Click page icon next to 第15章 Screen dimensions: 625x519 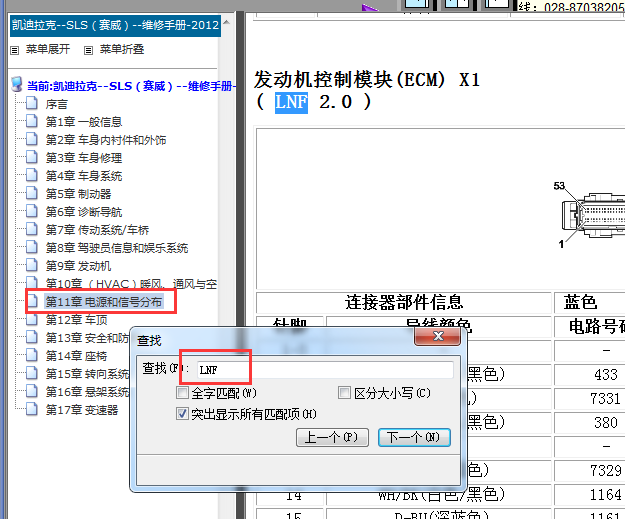(32, 373)
